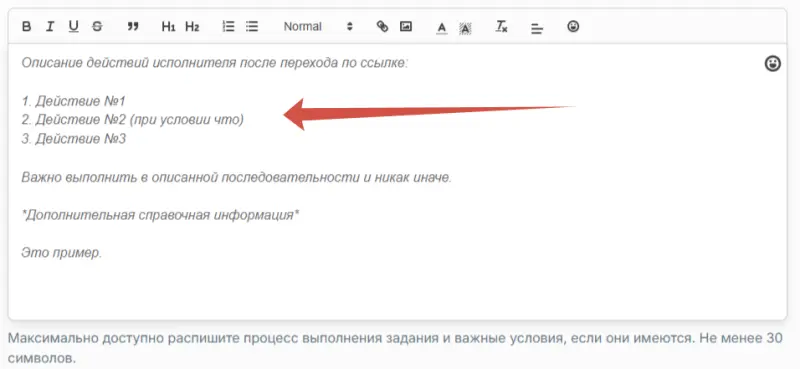Click the line 'Важно выполнить в описанной последовательности'
This screenshot has width=800, height=369.
coord(237,178)
